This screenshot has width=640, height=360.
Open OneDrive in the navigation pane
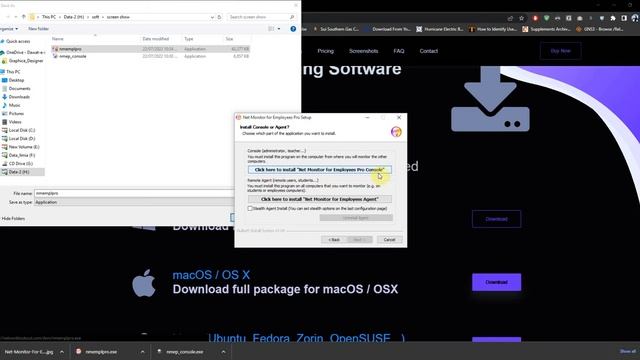tap(23, 53)
